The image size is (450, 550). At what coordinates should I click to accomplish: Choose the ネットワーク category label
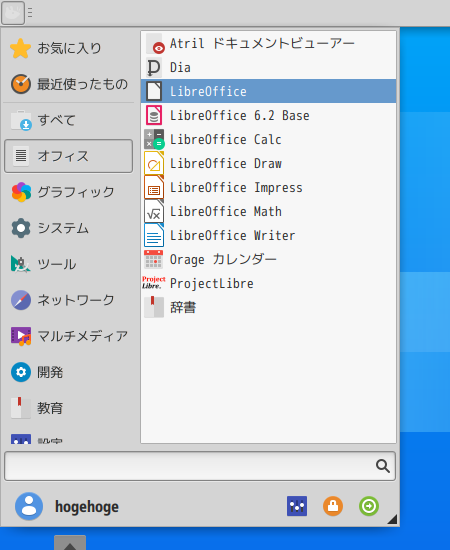(76, 300)
